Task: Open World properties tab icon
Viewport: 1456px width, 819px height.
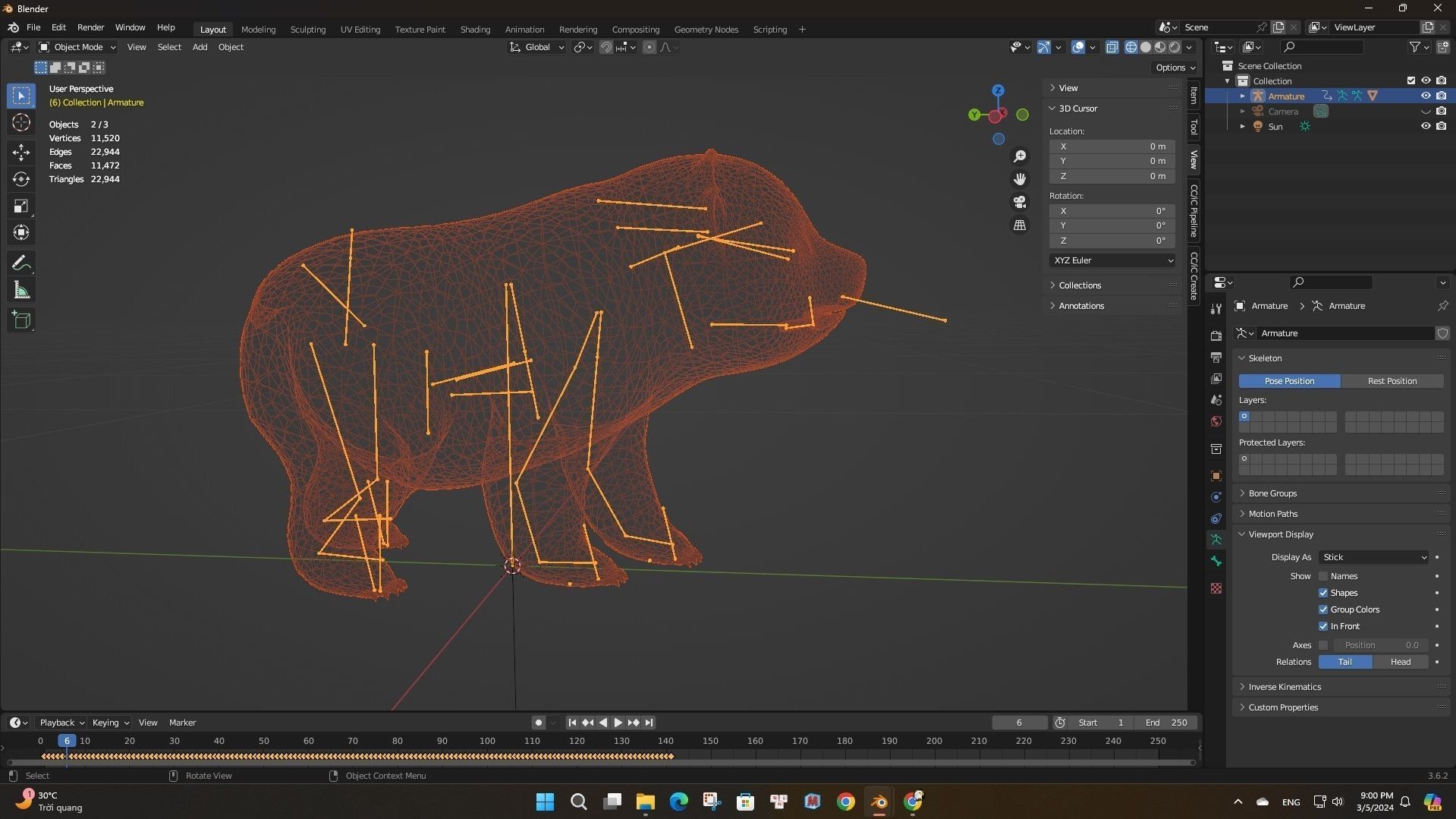Action: 1216,421
